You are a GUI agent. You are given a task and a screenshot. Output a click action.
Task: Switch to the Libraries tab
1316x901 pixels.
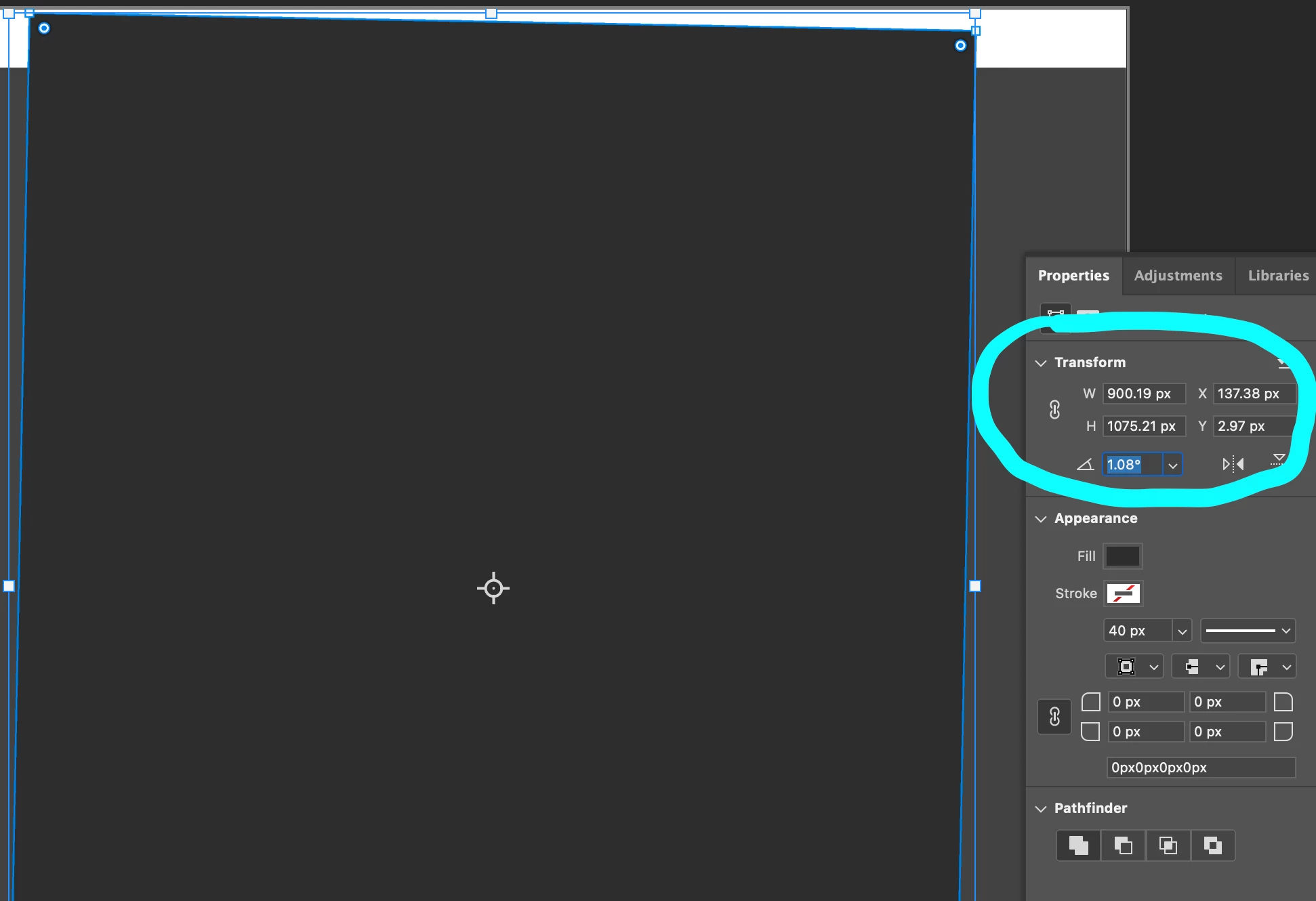pos(1278,276)
